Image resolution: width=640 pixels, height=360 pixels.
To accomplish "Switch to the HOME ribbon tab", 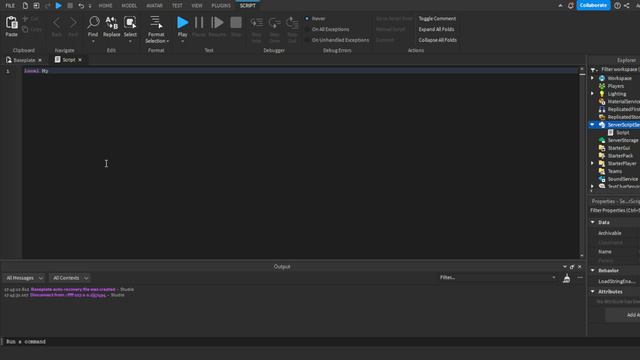I will 105,6.
